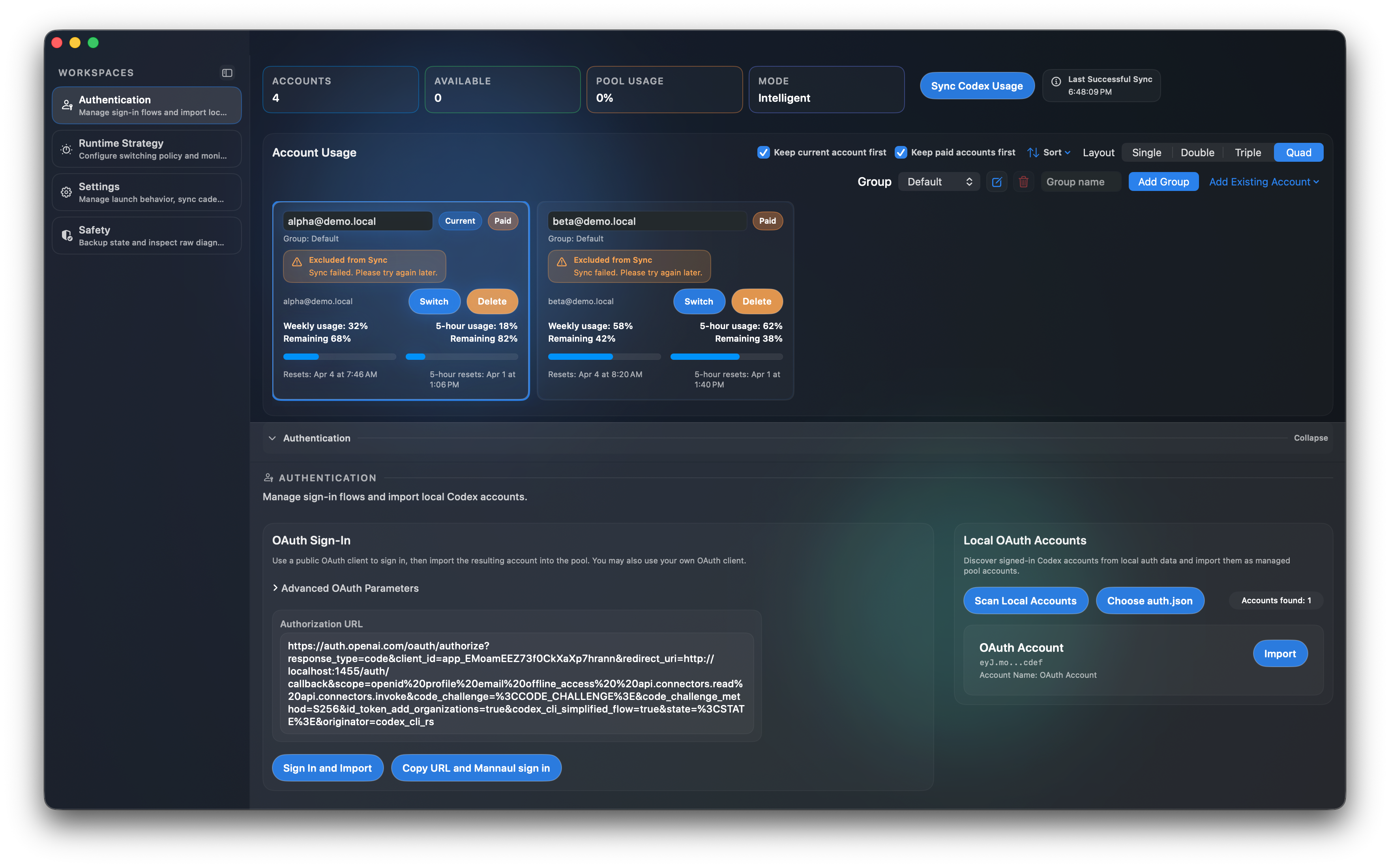The height and width of the screenshot is (868, 1390).
Task: Click the Collapse label on the right
Action: pos(1311,438)
